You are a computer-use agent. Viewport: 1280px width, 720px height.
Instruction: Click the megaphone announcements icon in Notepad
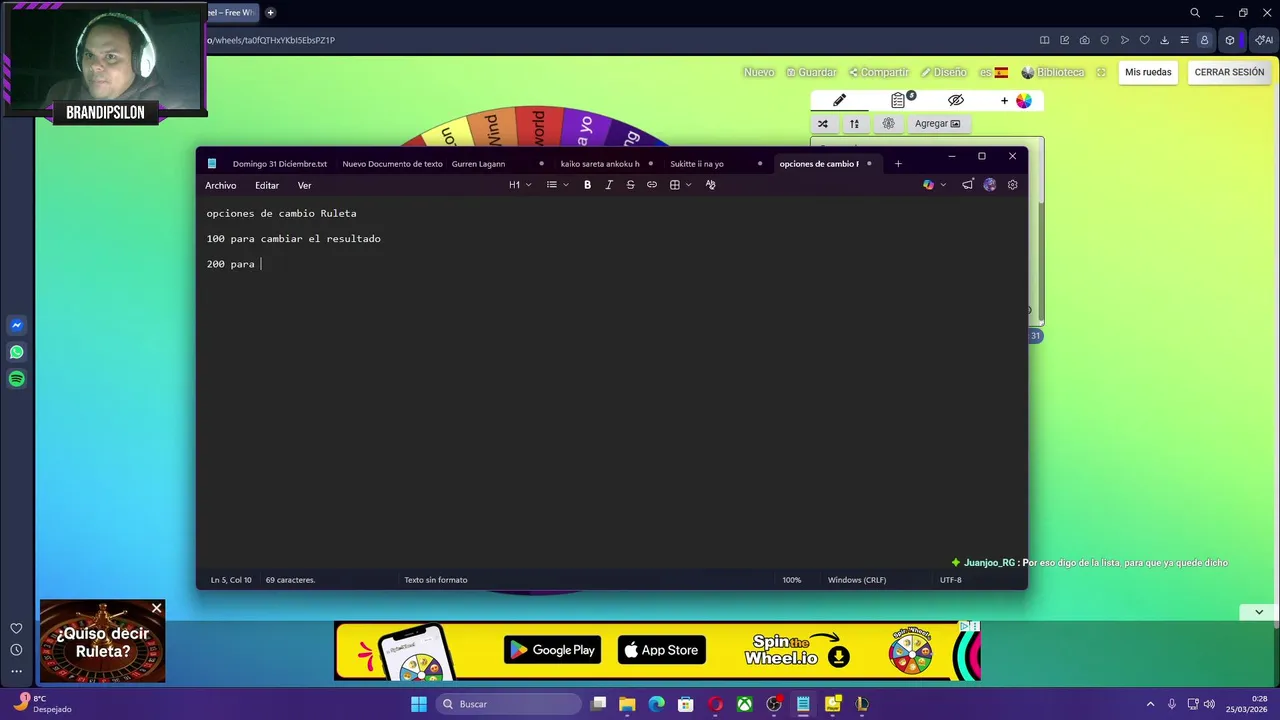[967, 185]
